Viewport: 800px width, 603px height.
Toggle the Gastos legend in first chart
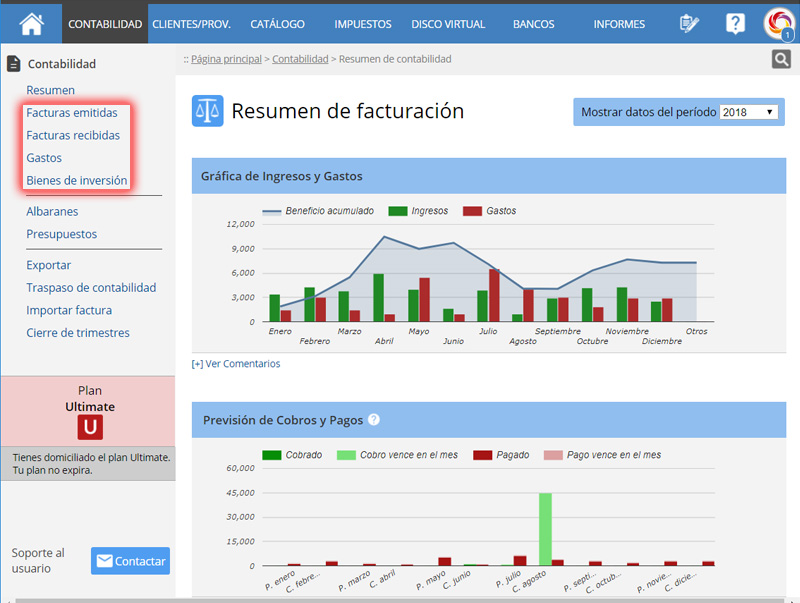[472, 211]
